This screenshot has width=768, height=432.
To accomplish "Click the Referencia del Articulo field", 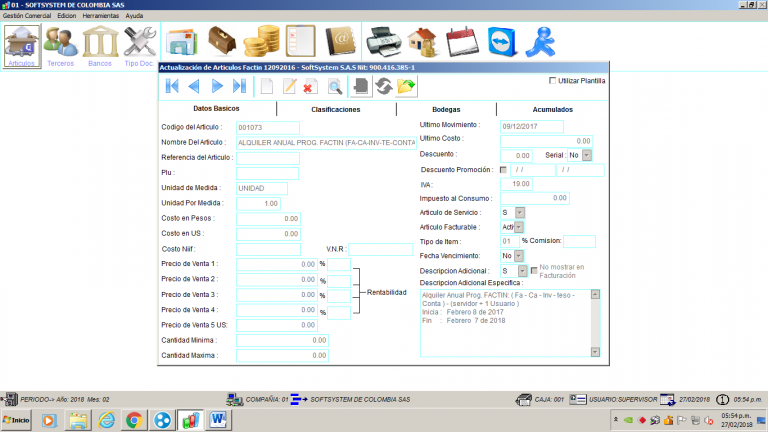I will (x=267, y=158).
